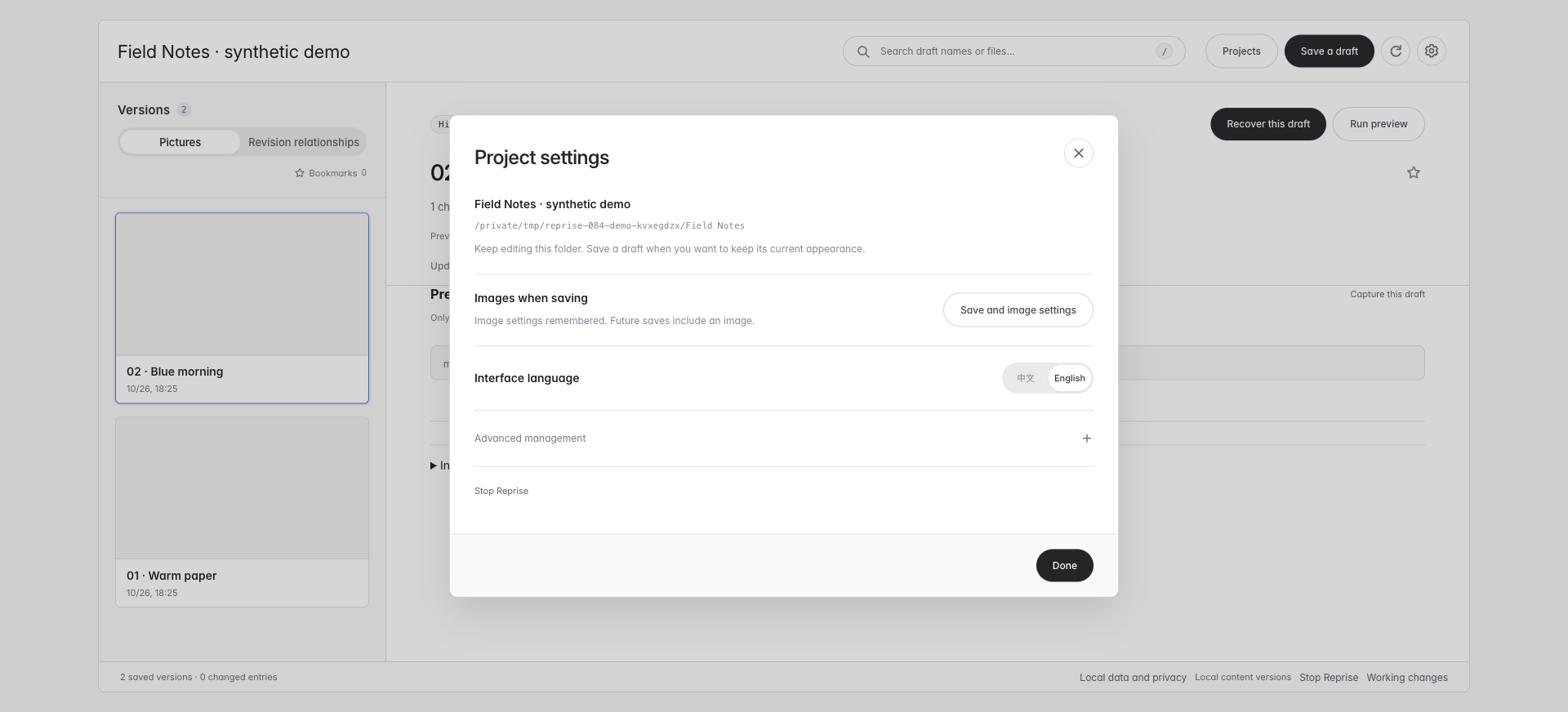1568x712 pixels.
Task: Bookmark this draft with star icon
Action: point(1414,172)
